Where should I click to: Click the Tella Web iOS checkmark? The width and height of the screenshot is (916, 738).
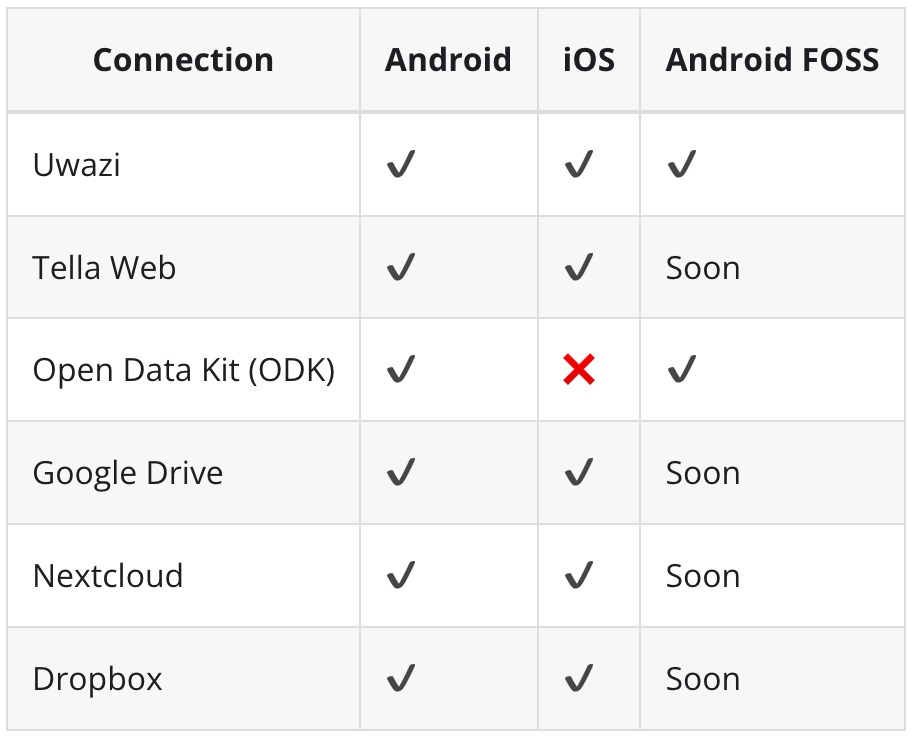click(579, 267)
